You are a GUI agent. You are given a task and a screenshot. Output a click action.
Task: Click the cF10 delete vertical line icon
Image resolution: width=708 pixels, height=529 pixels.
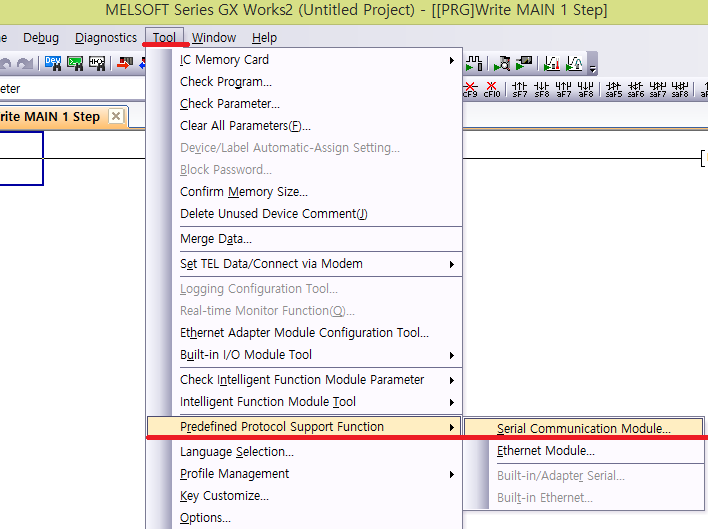pos(492,89)
